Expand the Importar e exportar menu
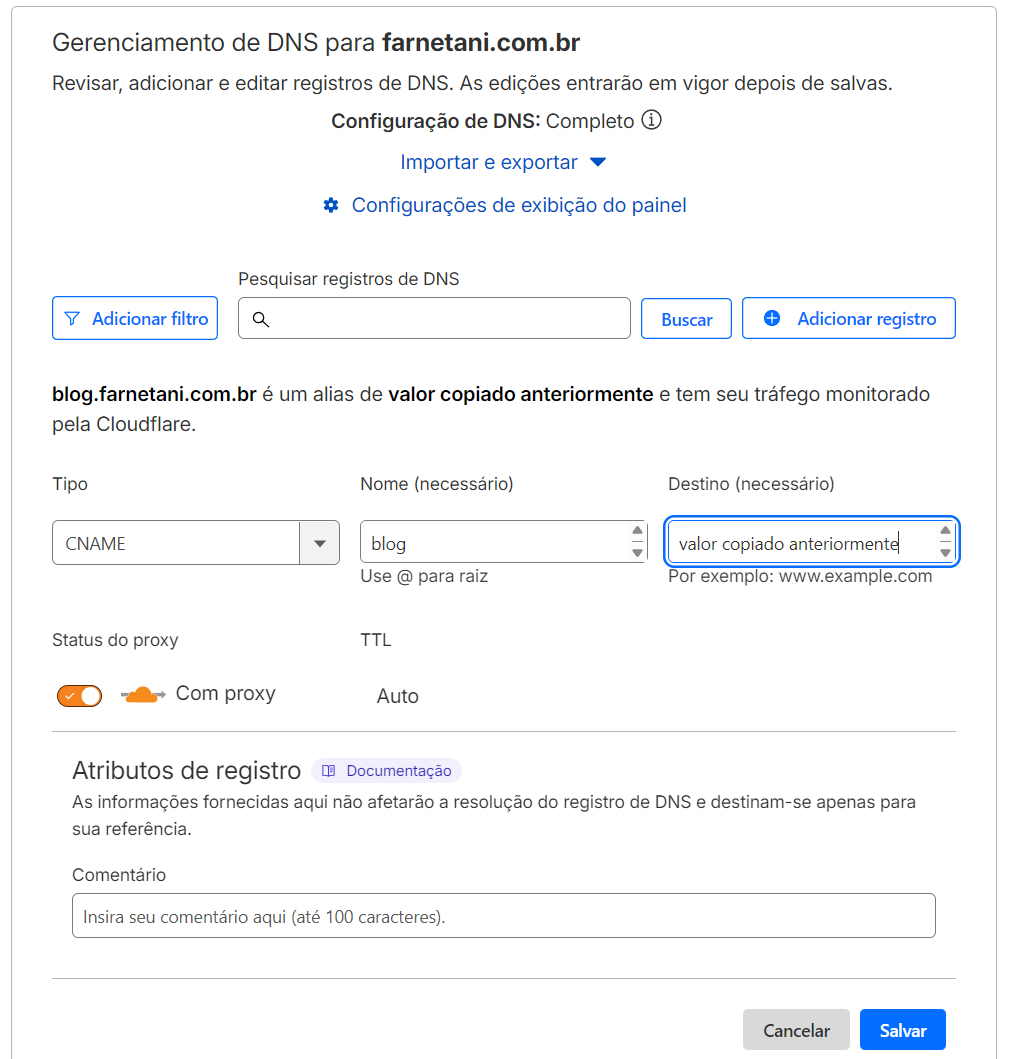The height and width of the screenshot is (1059, 1012). [503, 161]
